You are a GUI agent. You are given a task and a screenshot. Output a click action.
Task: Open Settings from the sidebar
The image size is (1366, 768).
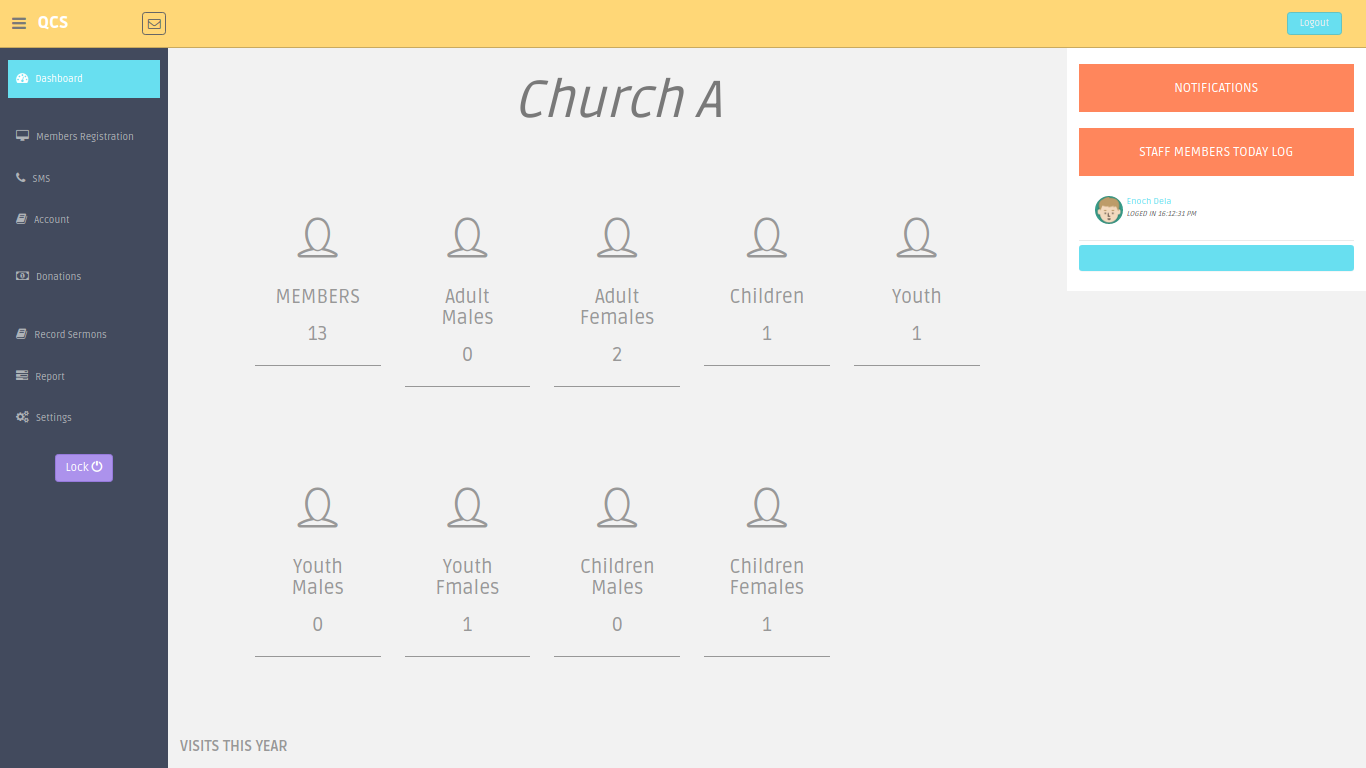pyautogui.click(x=53, y=417)
